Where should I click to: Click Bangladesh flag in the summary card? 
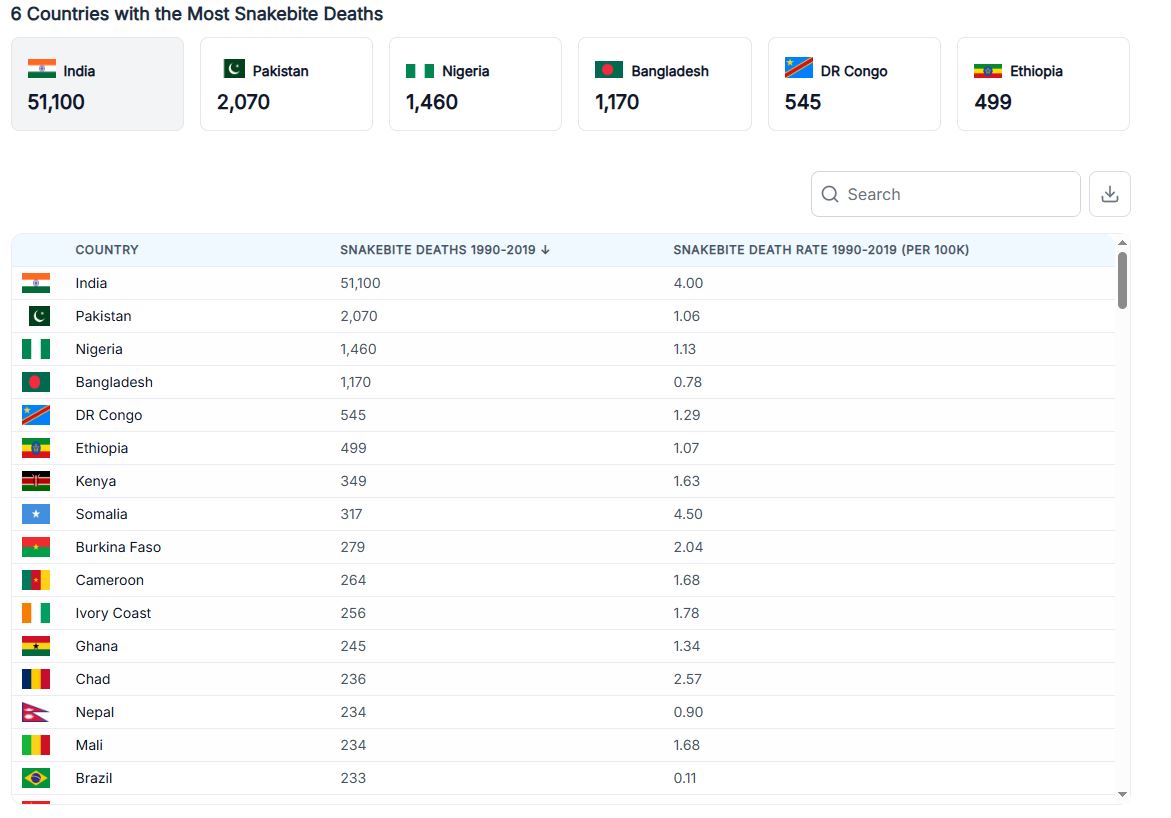click(609, 69)
